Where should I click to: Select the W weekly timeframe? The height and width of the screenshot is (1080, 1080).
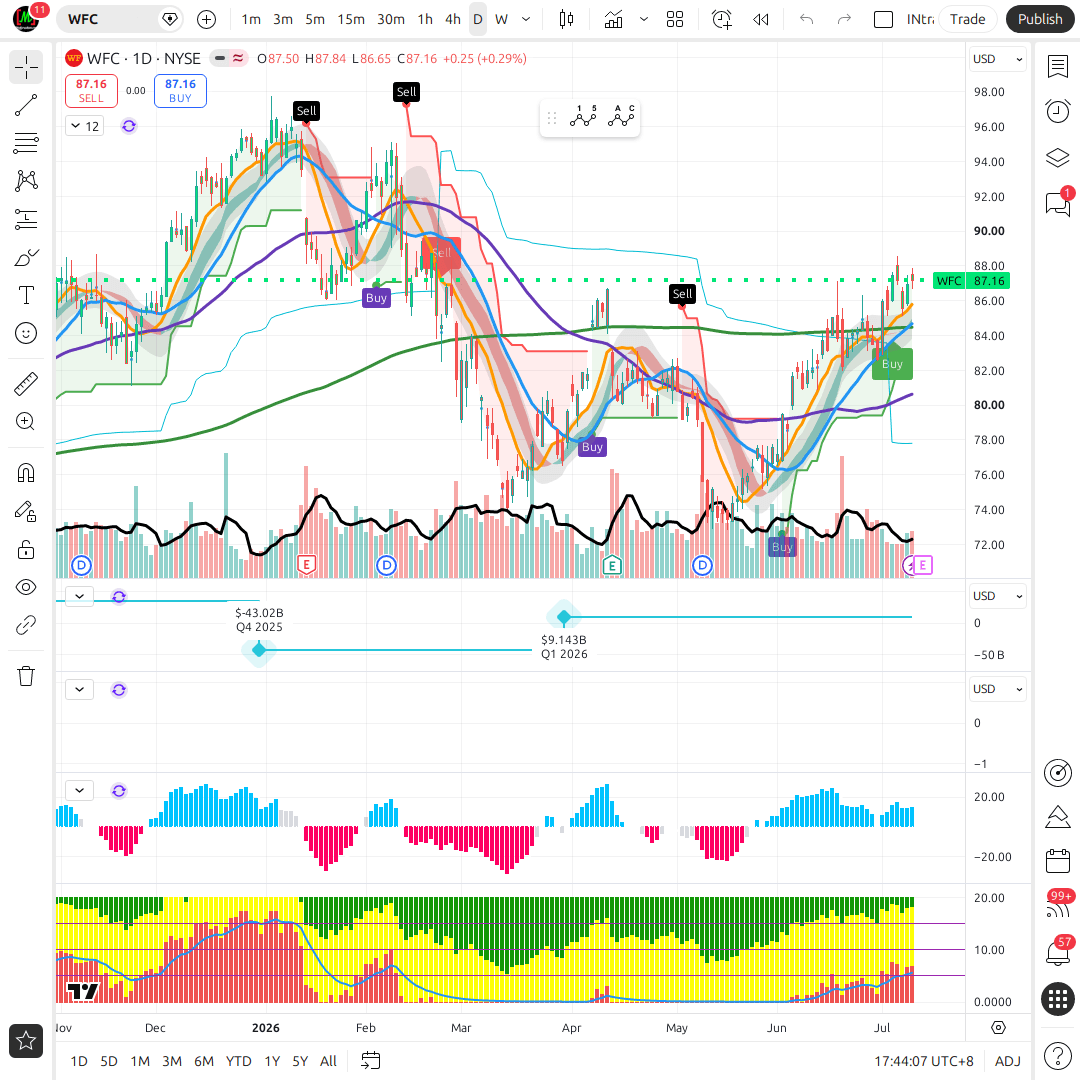(501, 19)
